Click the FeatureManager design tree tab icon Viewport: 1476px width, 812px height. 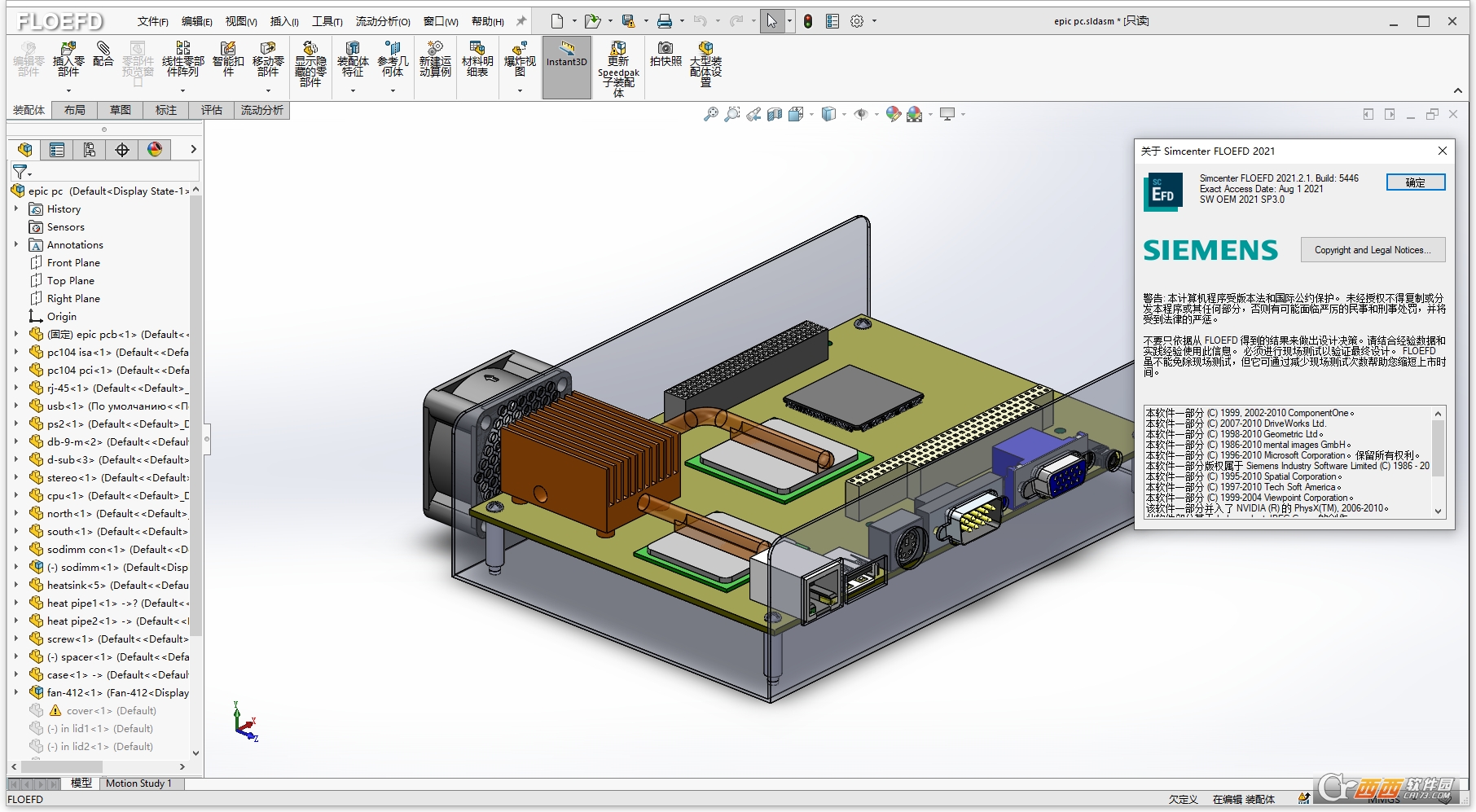pos(25,149)
